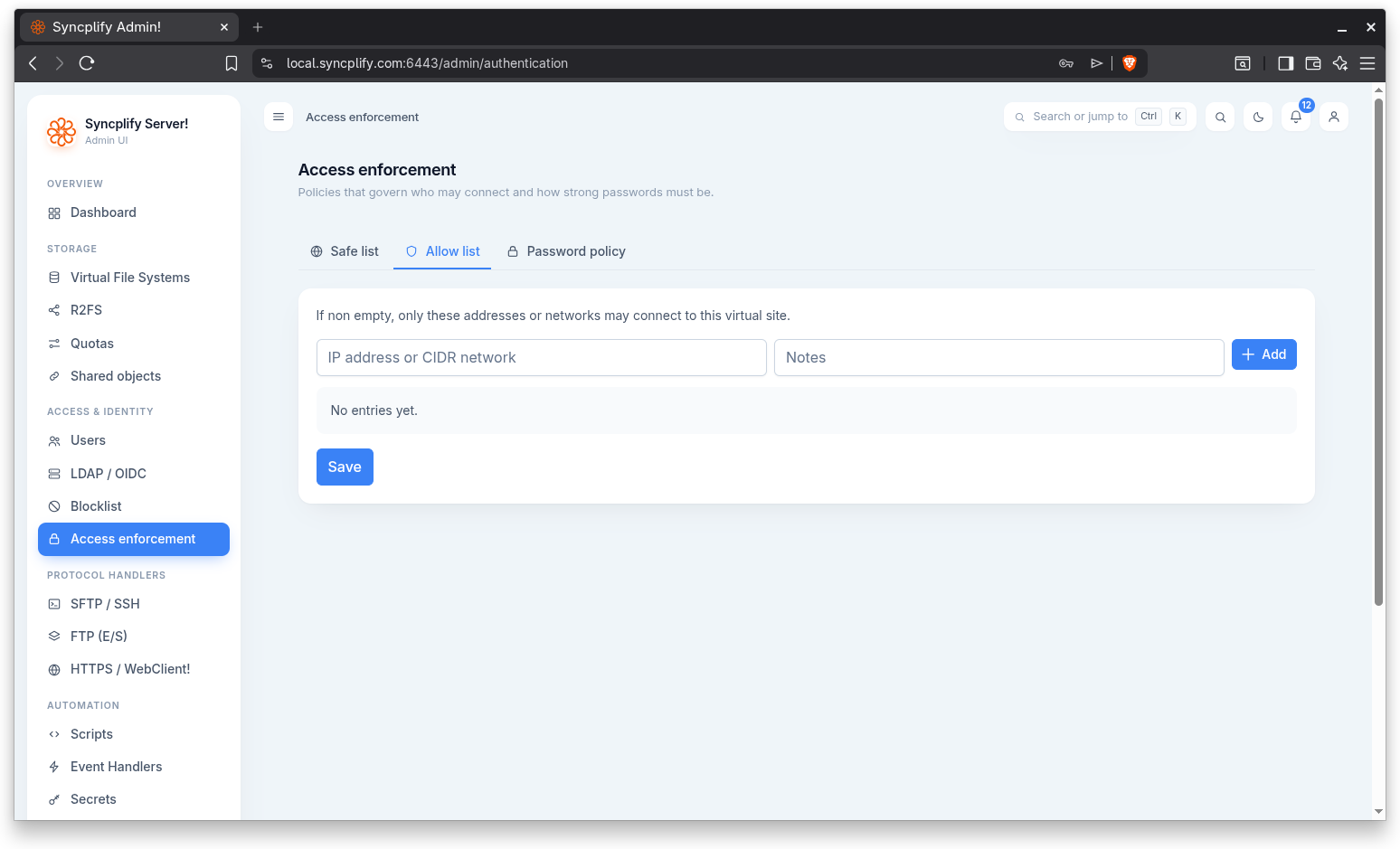Open browser tab search icon
The height and width of the screenshot is (849, 1400).
point(1243,63)
